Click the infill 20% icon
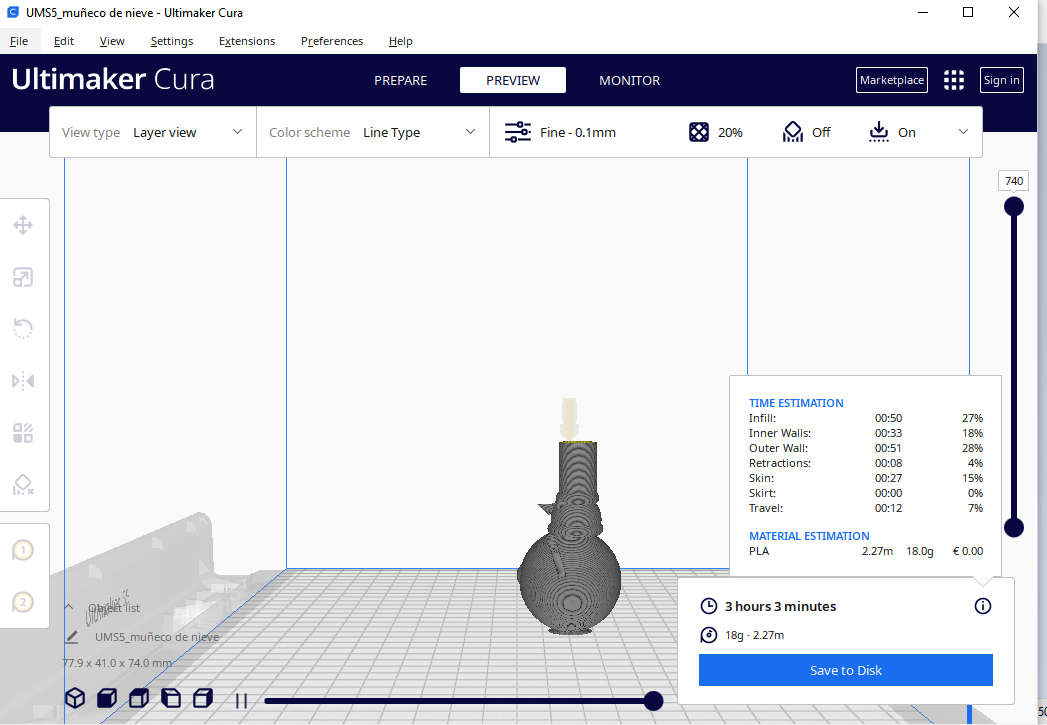The height and width of the screenshot is (725, 1047). [698, 132]
